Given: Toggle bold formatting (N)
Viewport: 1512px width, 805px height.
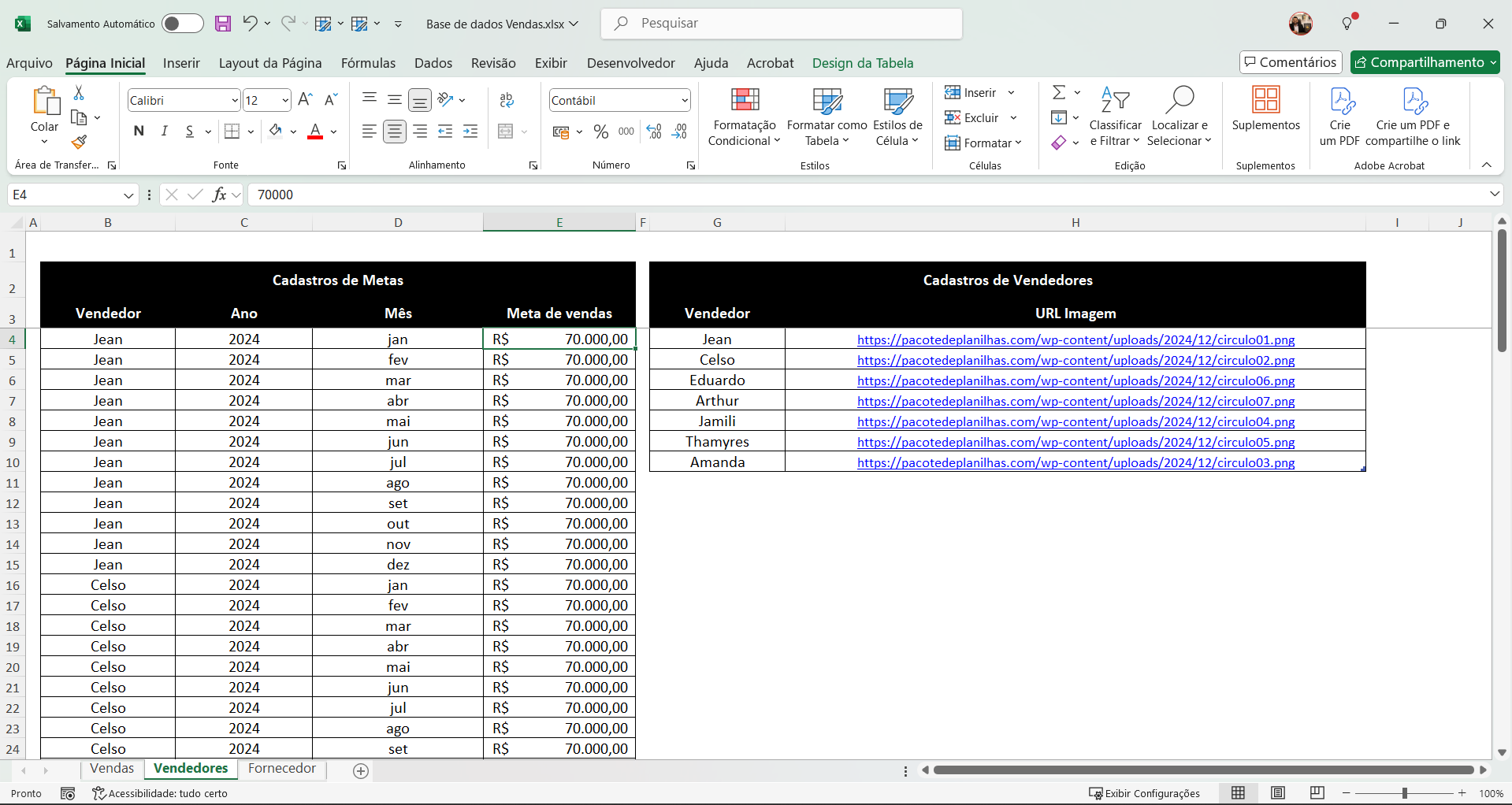Looking at the screenshot, I should coord(139,132).
